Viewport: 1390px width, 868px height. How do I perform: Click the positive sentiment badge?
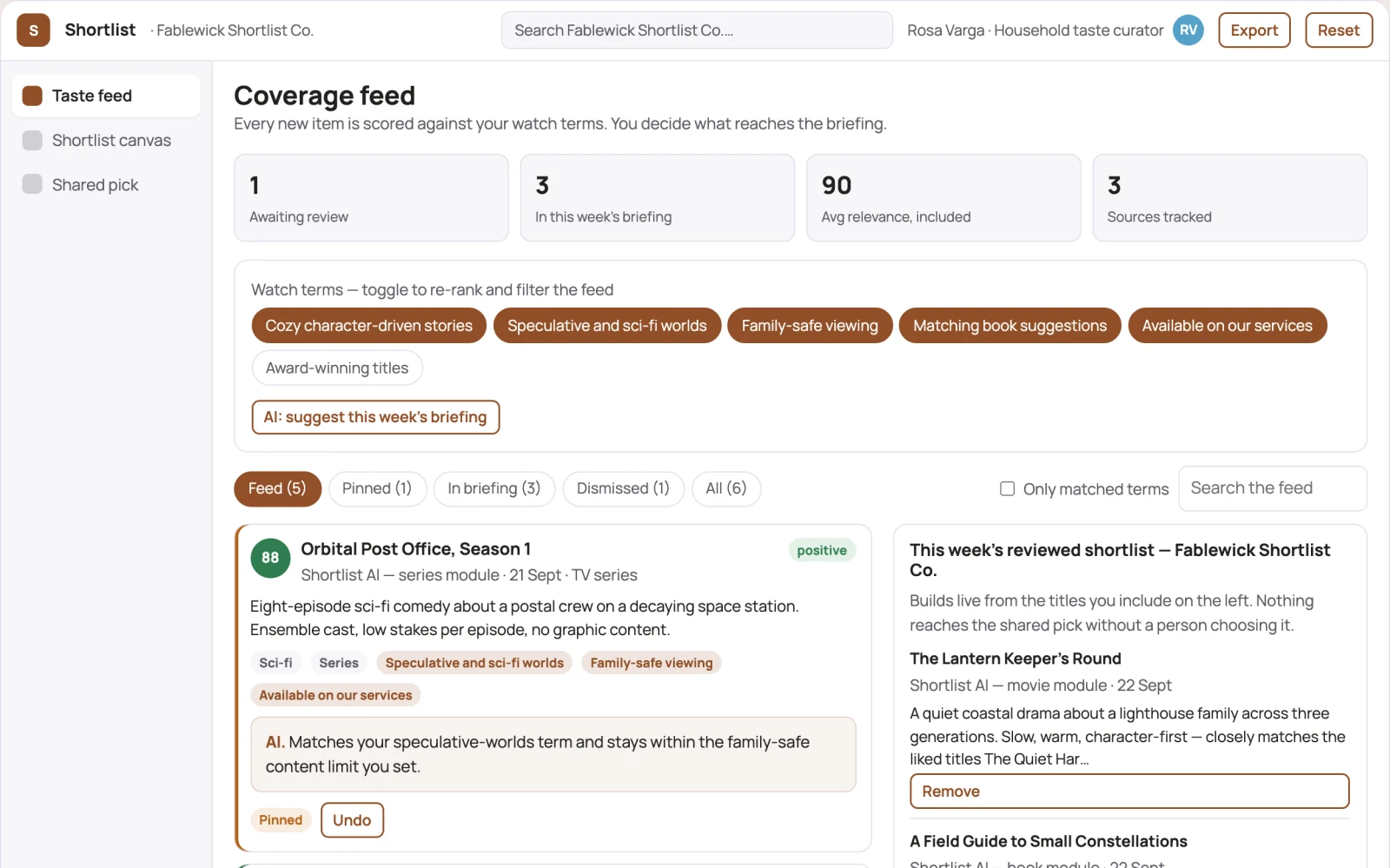pos(822,550)
